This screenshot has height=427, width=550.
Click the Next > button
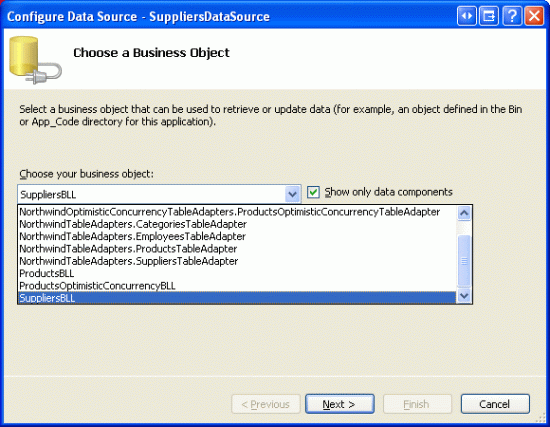[340, 404]
